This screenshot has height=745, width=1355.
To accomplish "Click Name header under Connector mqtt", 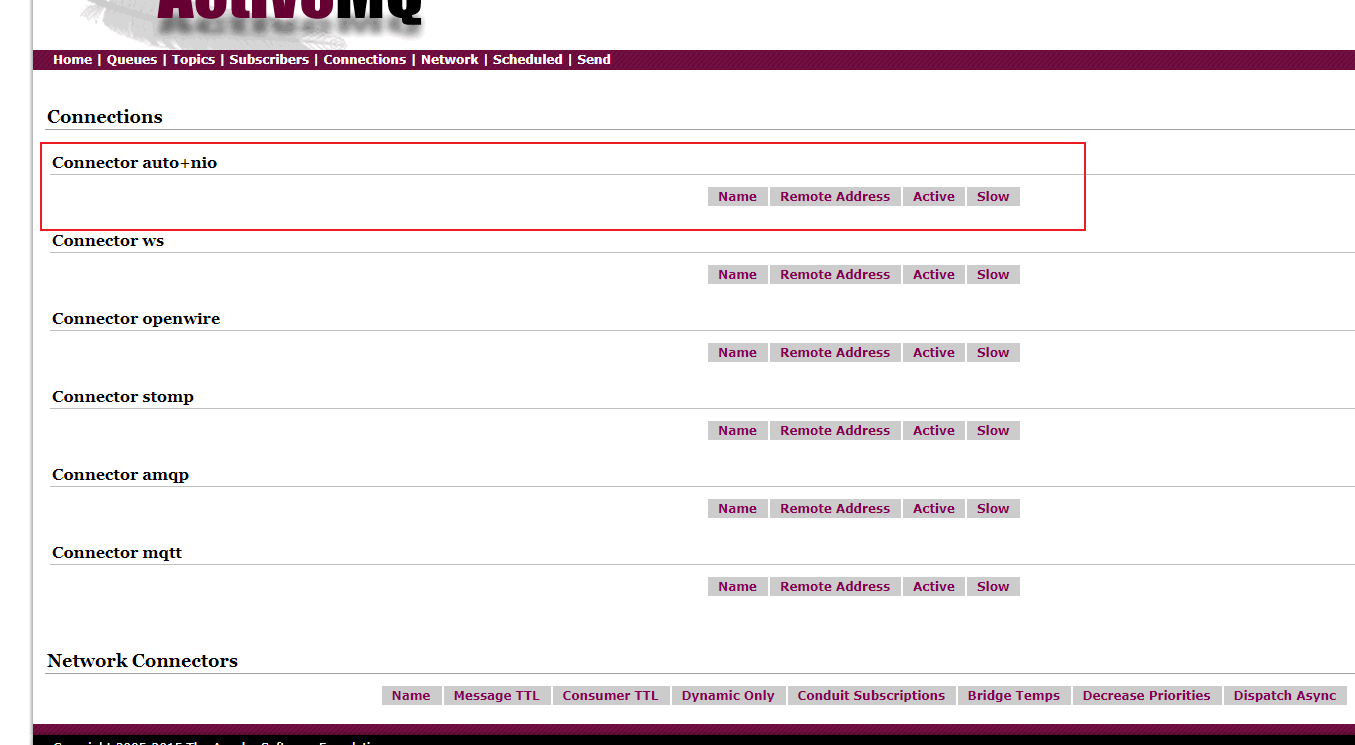I will click(x=737, y=587).
